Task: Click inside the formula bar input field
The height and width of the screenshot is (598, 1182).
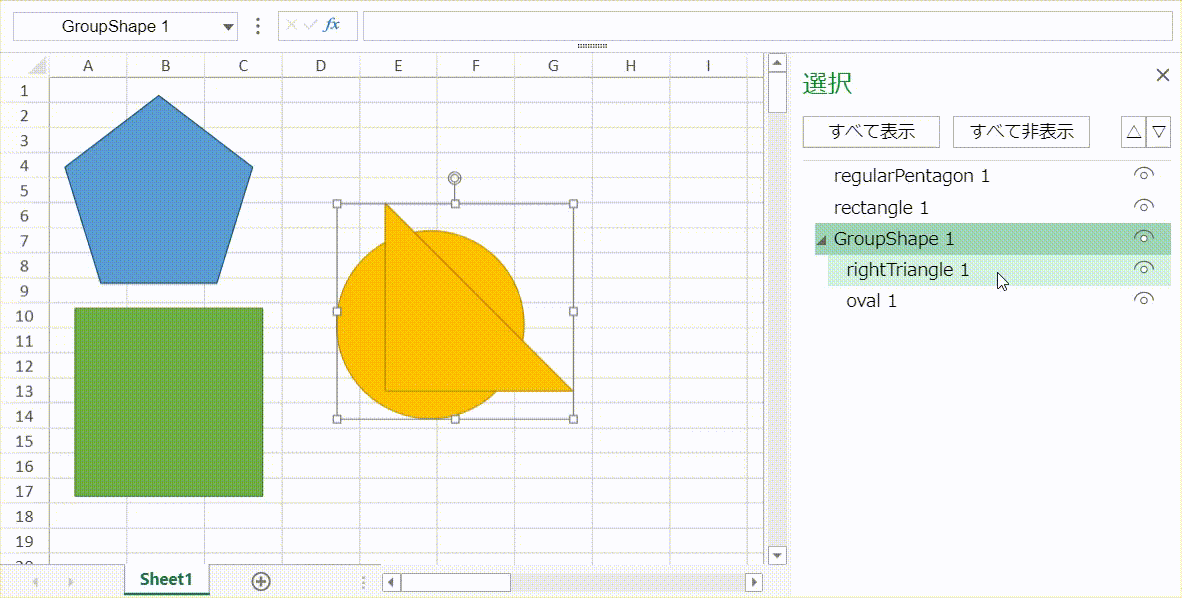Action: tap(766, 26)
